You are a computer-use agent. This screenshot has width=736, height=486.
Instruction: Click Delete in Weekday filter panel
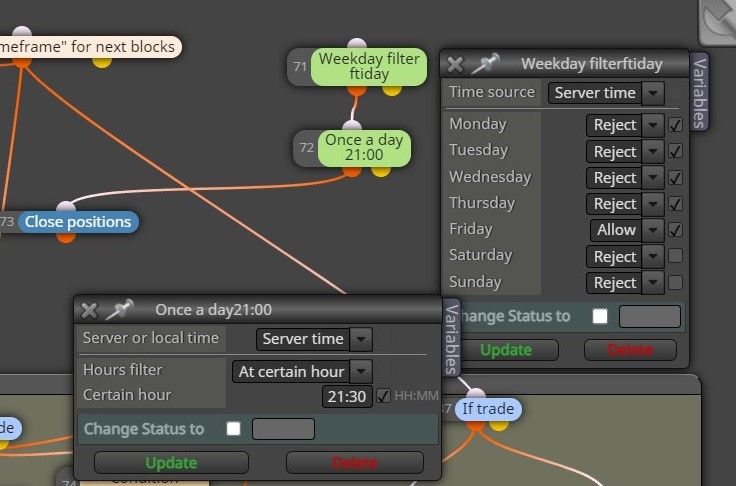pos(630,350)
